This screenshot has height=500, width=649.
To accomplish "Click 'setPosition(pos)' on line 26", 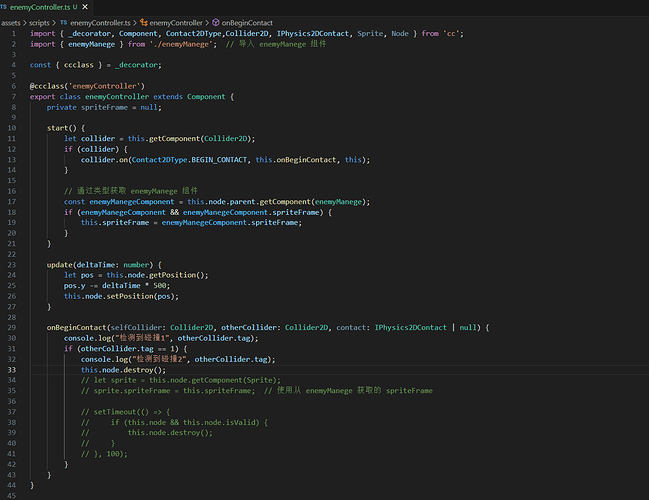I will [x=140, y=296].
